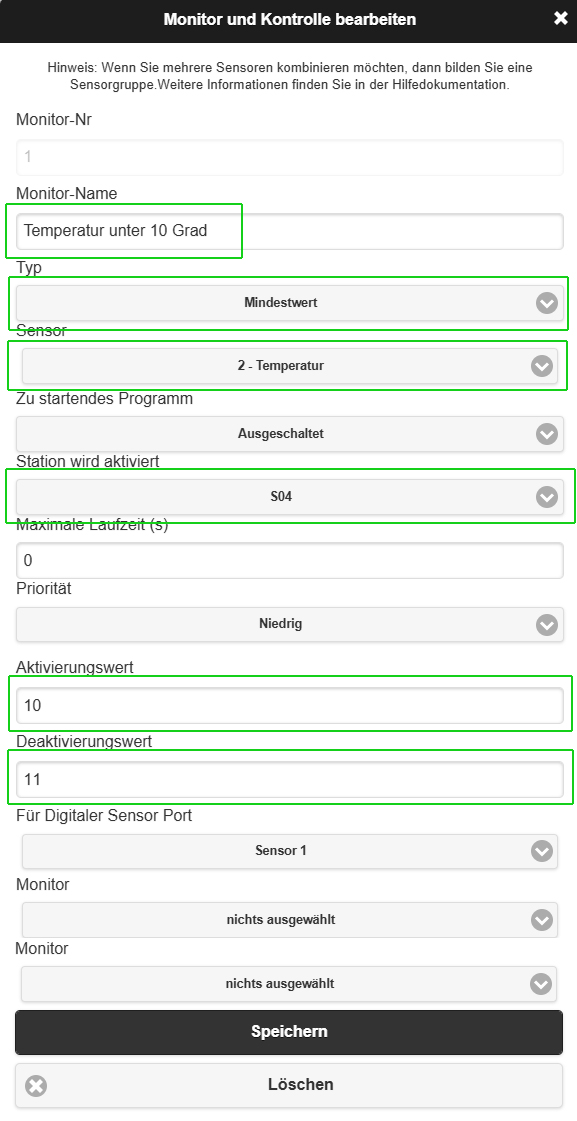Image resolution: width=577 pixels, height=1121 pixels.
Task: Click the Aktivierungswert field containing 10
Action: (x=290, y=706)
